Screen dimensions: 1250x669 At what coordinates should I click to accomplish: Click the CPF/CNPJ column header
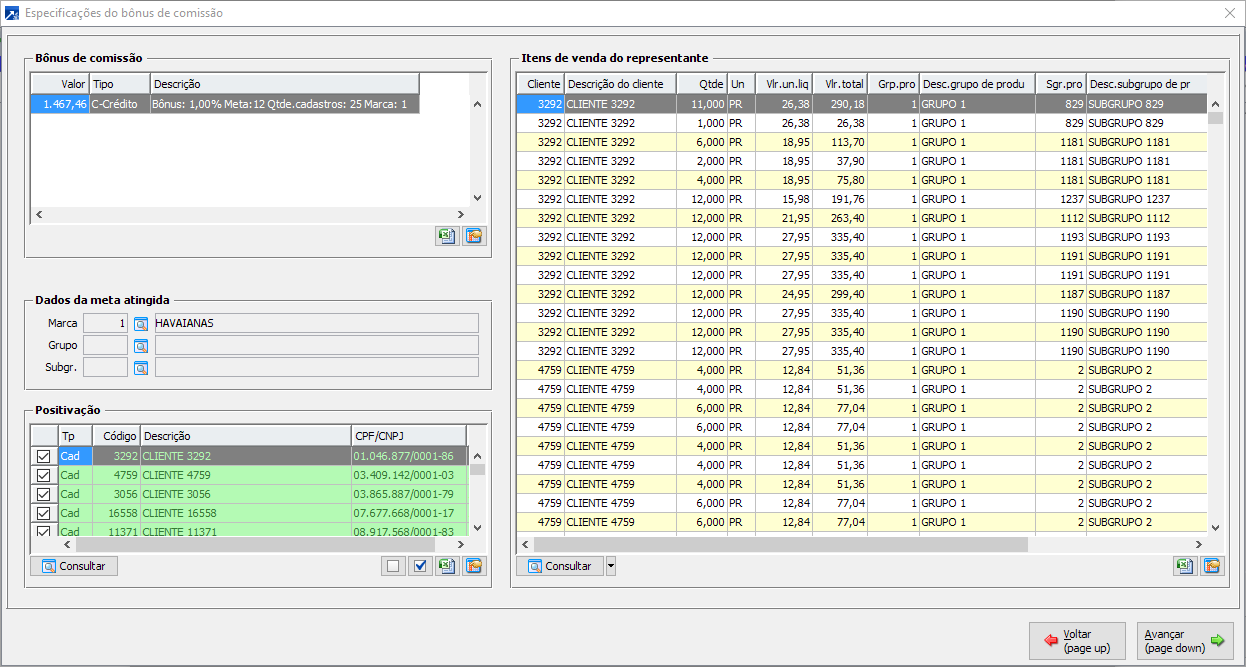click(408, 437)
